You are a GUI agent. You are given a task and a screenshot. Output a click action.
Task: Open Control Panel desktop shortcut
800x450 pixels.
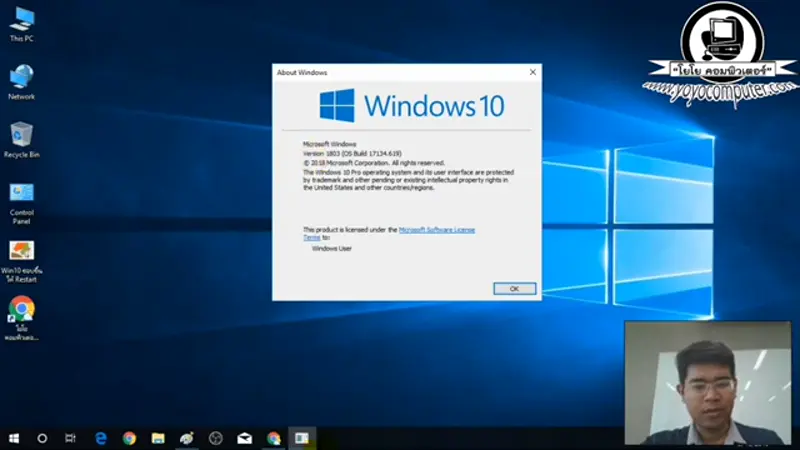pos(21,203)
